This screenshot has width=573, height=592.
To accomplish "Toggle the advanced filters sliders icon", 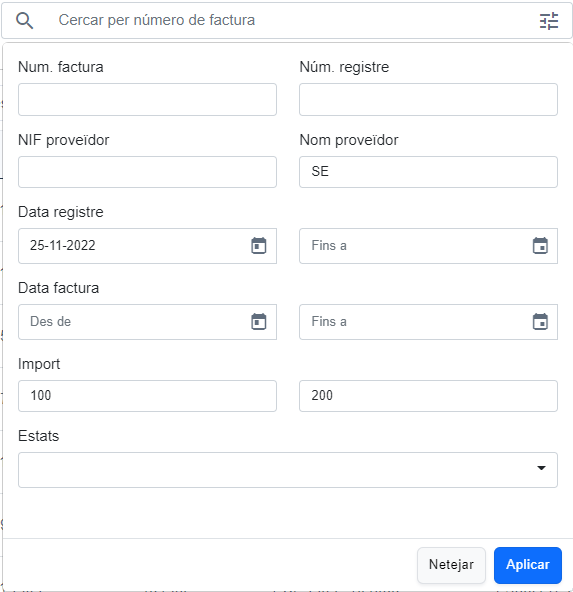I will (x=549, y=21).
